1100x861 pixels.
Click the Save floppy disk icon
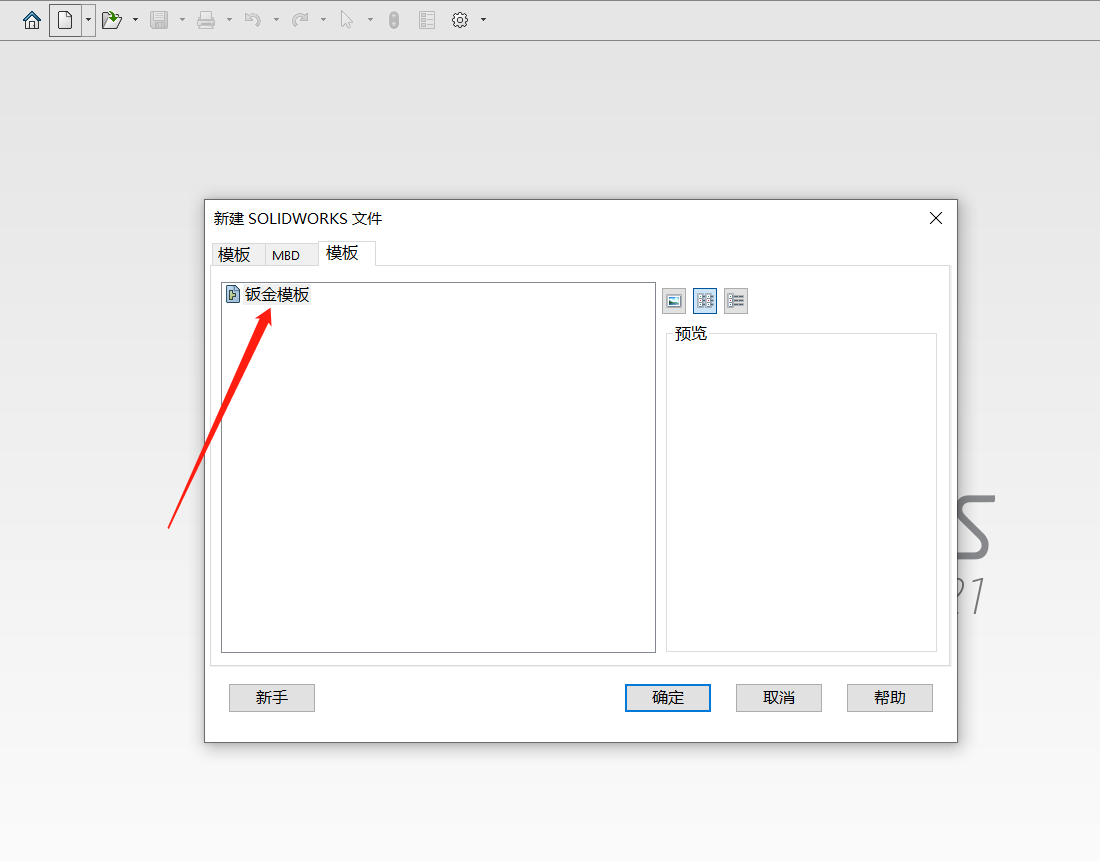pyautogui.click(x=159, y=20)
